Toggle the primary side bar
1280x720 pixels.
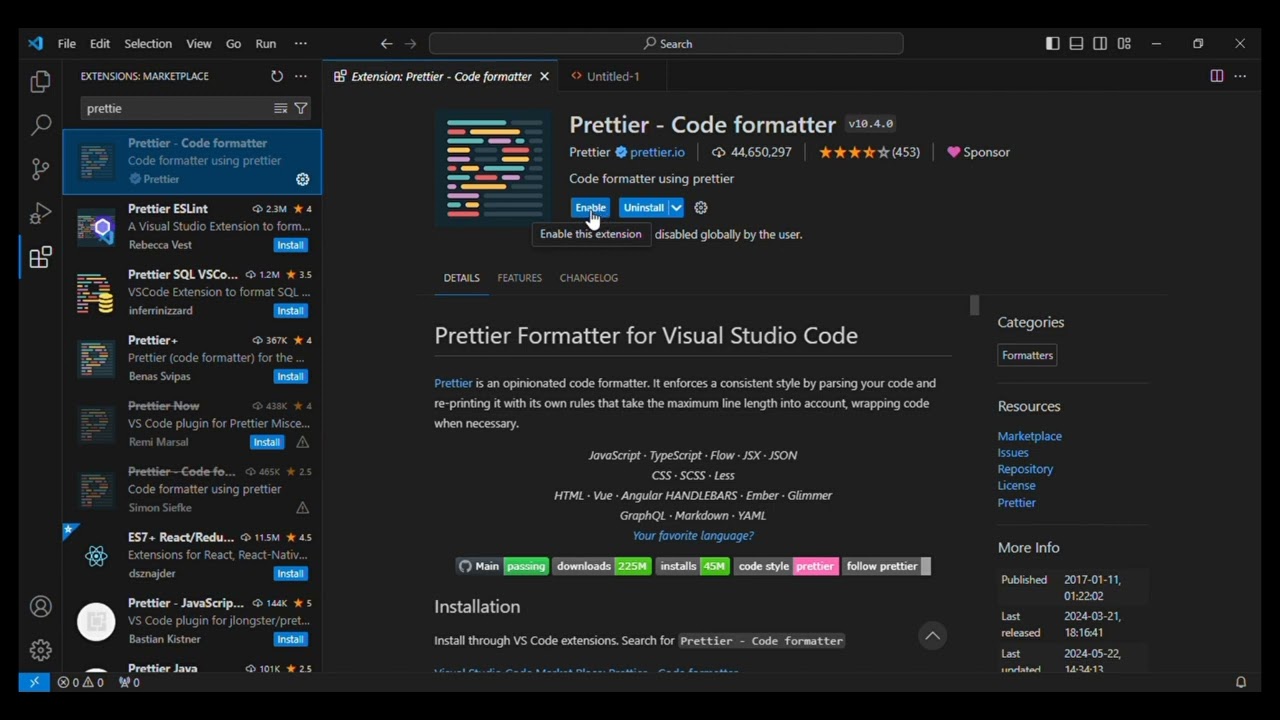(1052, 44)
